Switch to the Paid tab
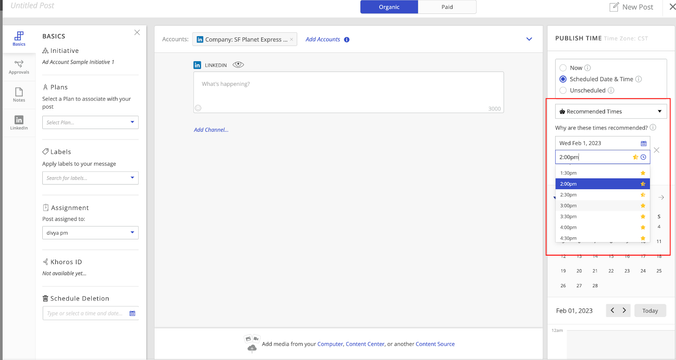Screen dimensions: 676x360 (447, 7)
